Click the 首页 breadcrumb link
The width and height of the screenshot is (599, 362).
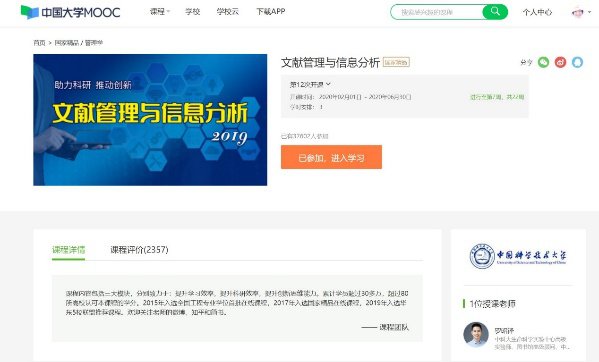(x=39, y=43)
